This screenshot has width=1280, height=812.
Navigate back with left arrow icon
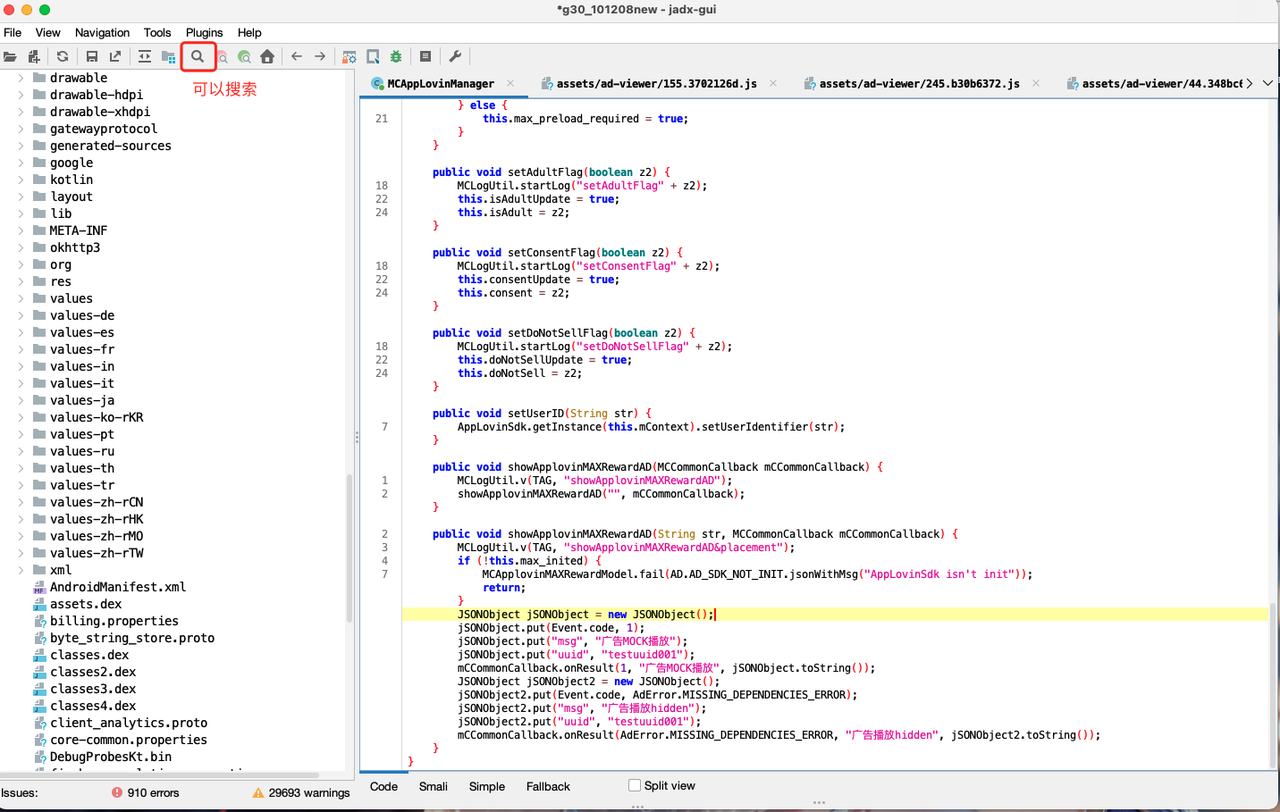click(x=296, y=57)
